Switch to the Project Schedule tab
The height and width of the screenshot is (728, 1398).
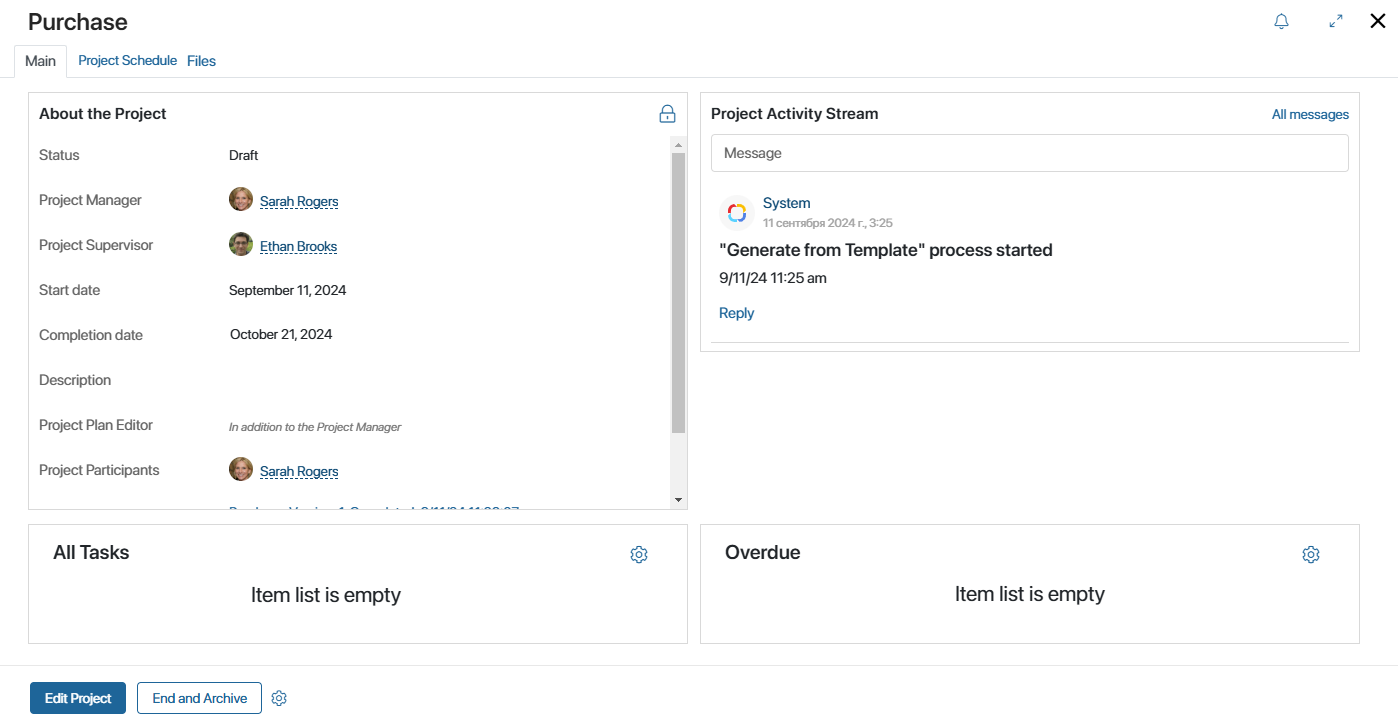click(x=127, y=61)
